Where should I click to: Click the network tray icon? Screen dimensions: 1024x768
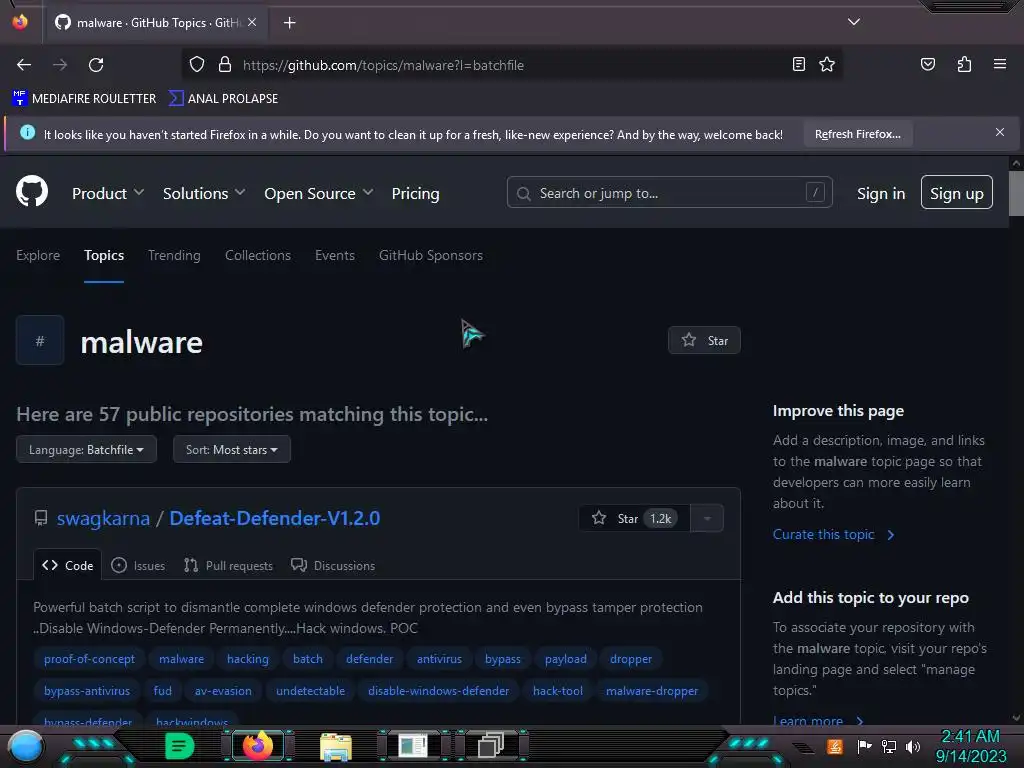coord(888,746)
